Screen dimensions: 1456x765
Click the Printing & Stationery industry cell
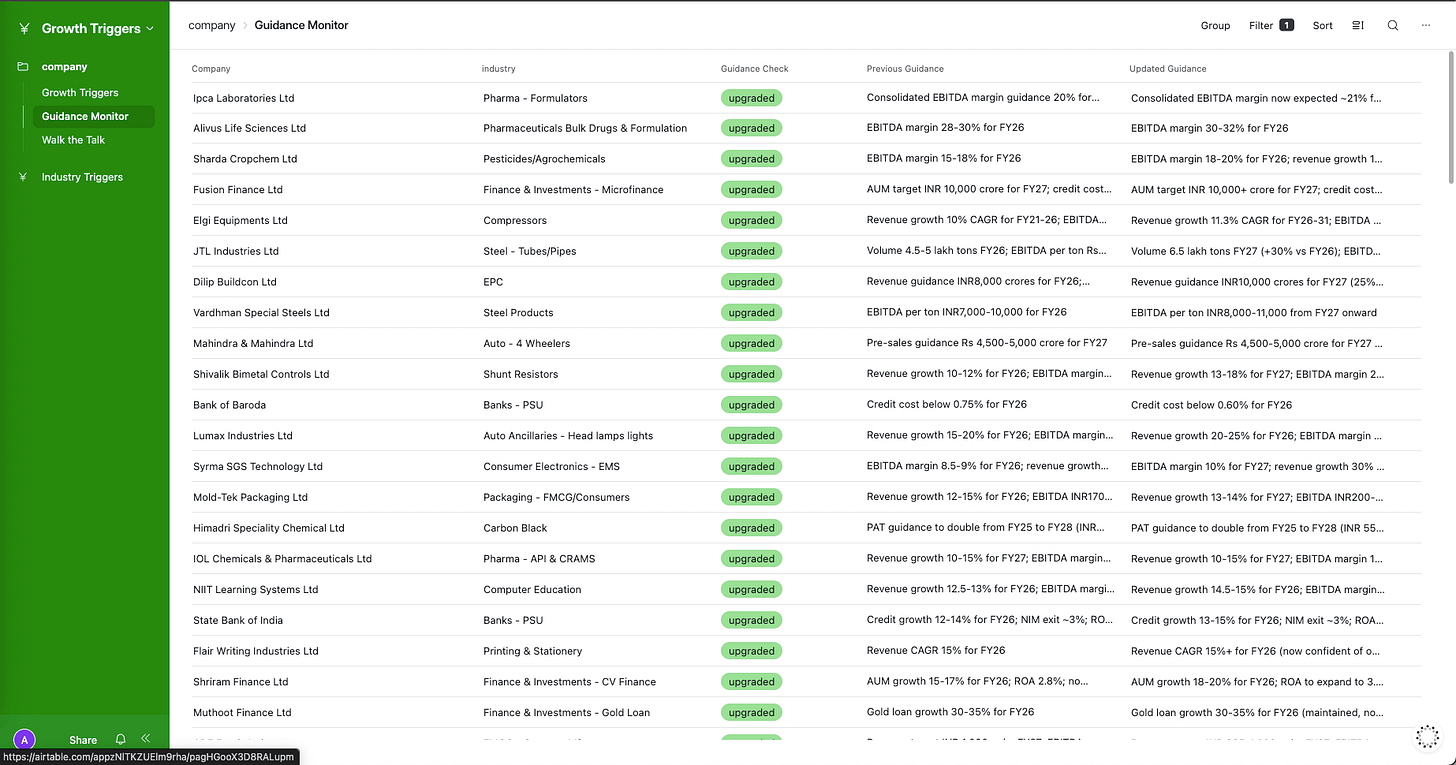pos(532,651)
